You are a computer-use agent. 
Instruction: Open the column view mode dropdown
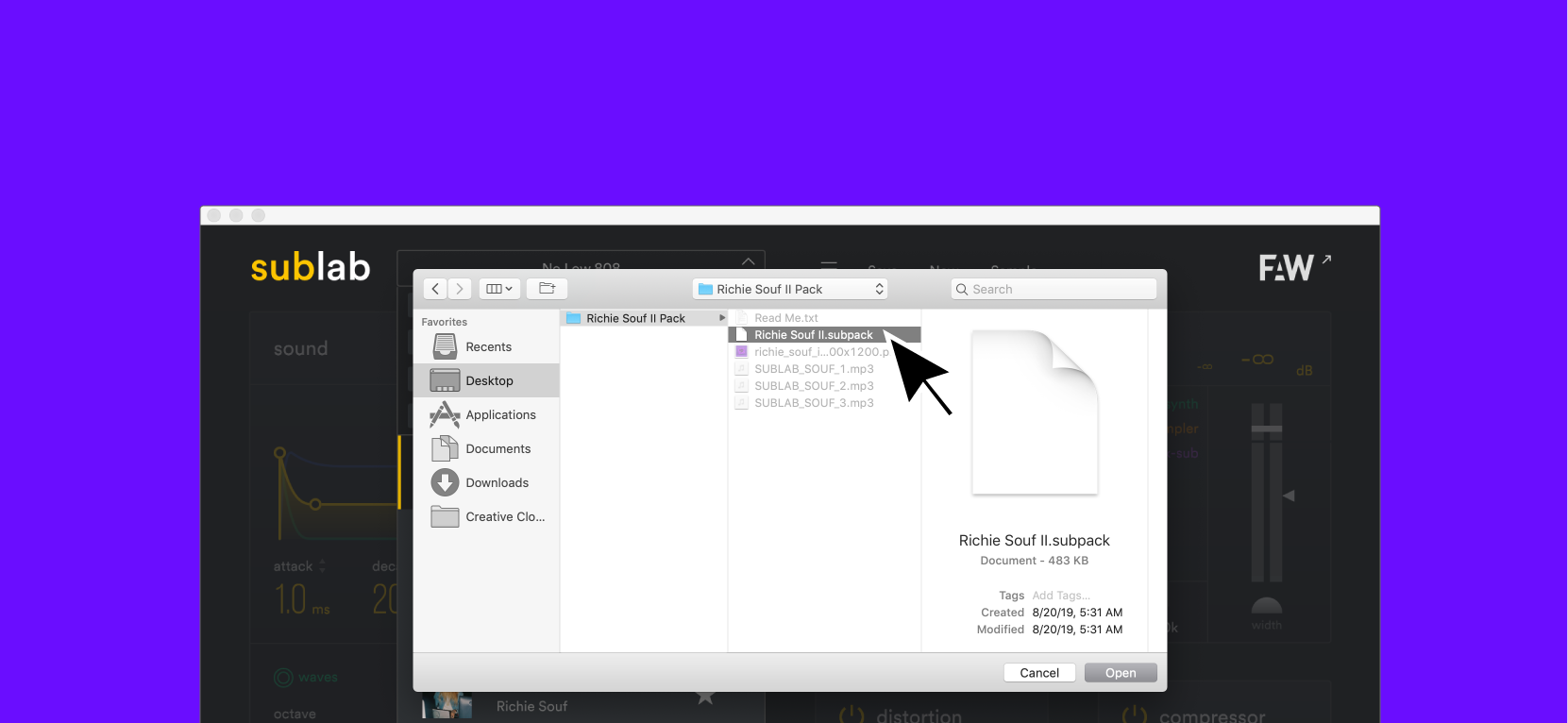coord(498,289)
